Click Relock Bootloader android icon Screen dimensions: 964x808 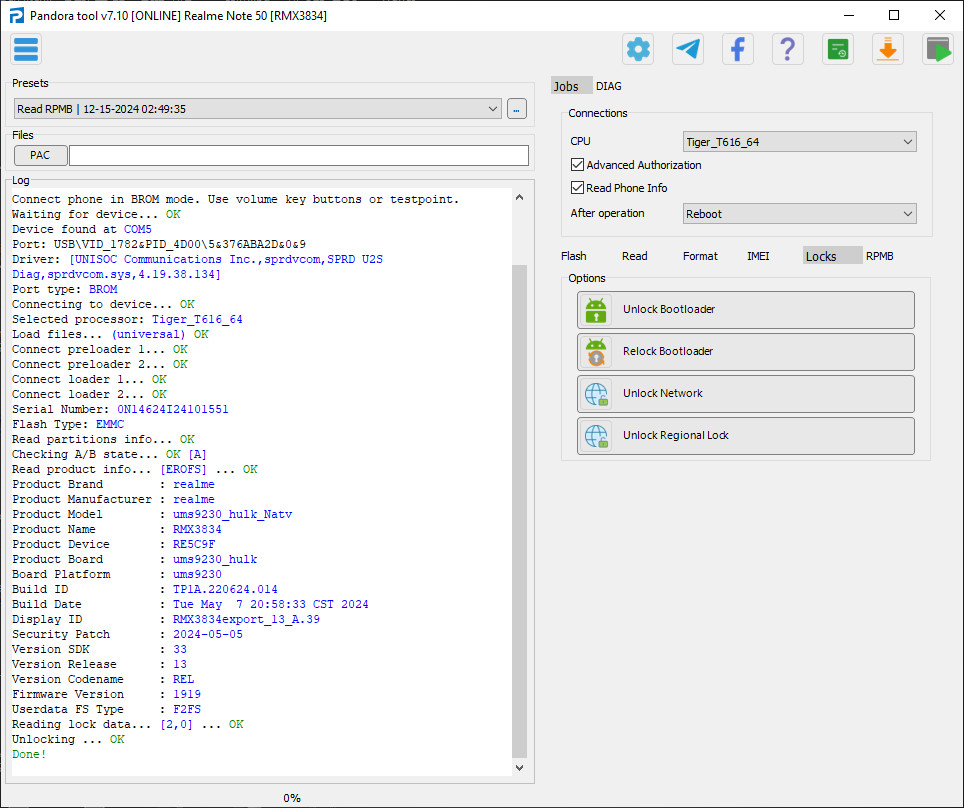coord(596,352)
